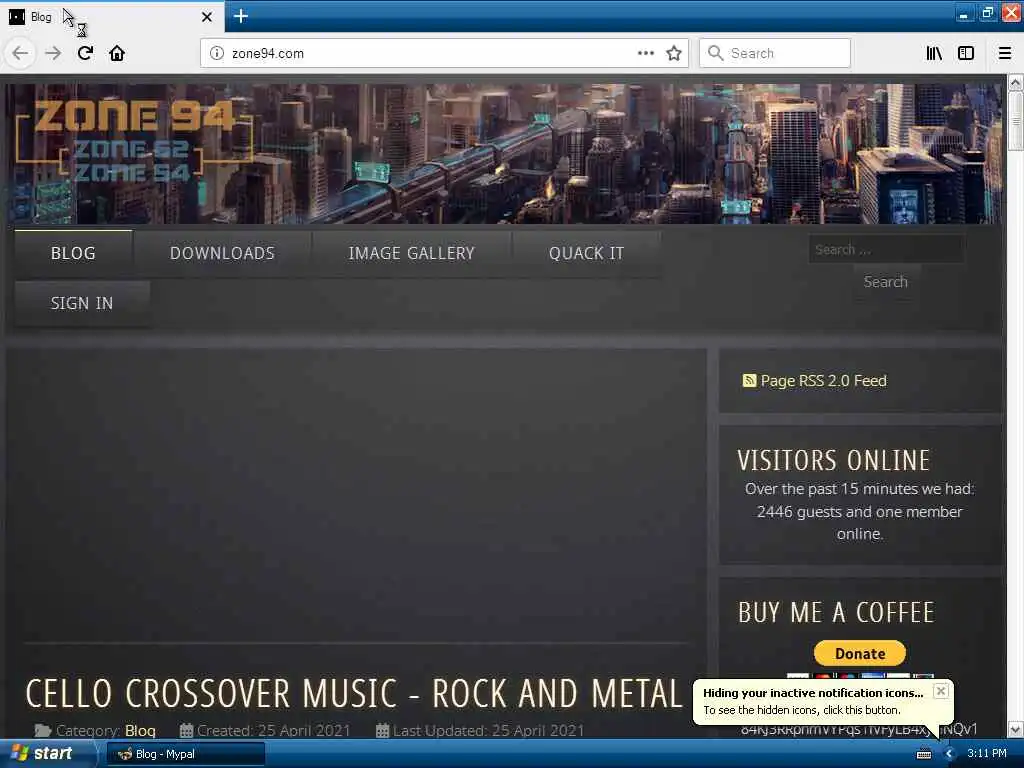Image resolution: width=1024 pixels, height=768 pixels.
Task: Click the '2446 guests and one member' text
Action: (x=859, y=511)
